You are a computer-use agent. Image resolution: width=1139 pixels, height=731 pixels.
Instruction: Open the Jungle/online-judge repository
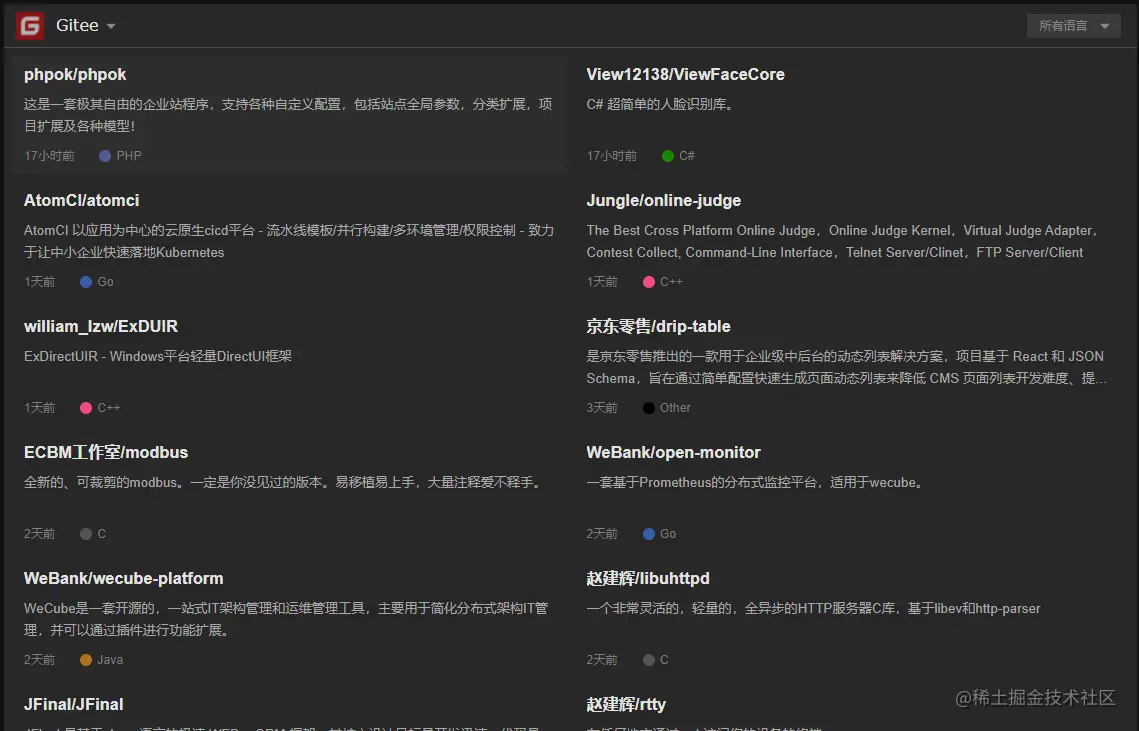(663, 201)
